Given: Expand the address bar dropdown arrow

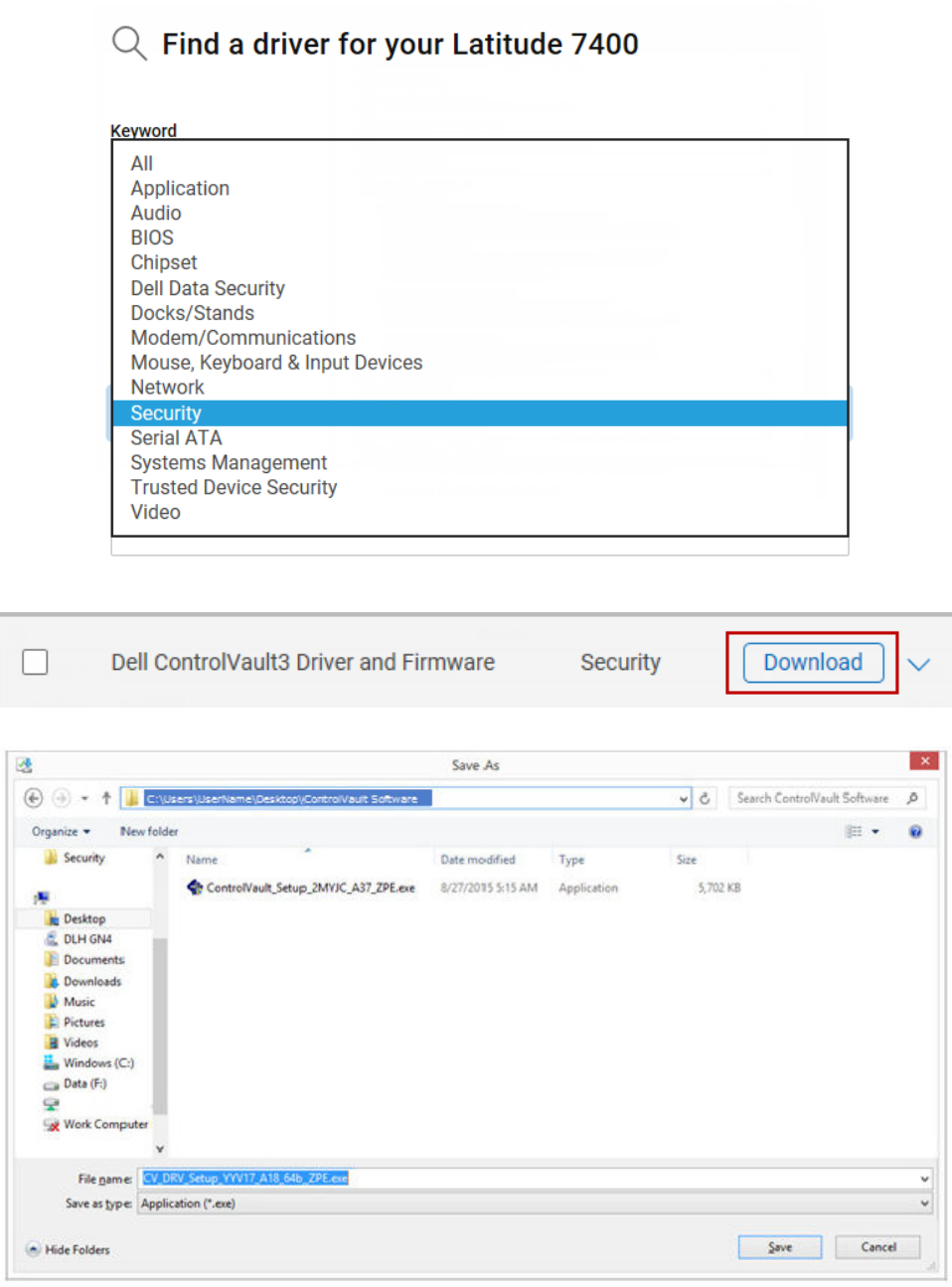Looking at the screenshot, I should pyautogui.click(x=683, y=798).
